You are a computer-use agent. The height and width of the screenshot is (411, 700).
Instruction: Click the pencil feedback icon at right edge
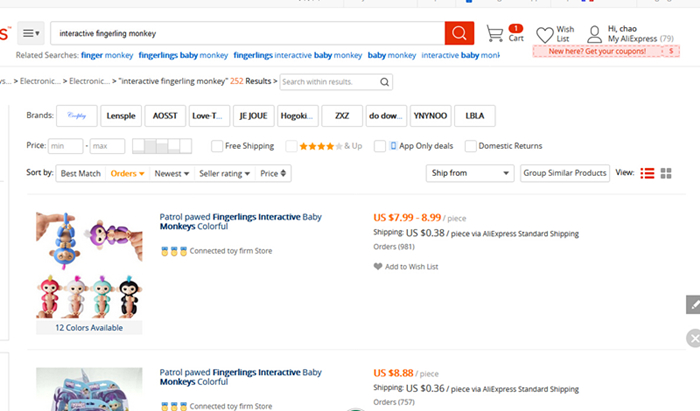693,305
